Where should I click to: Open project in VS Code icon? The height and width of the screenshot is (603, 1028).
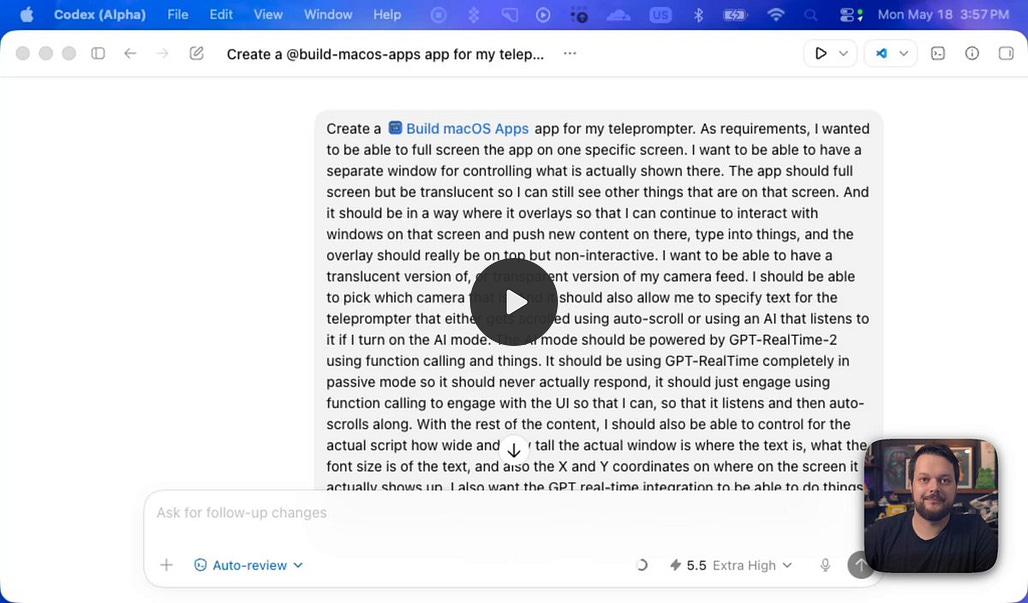[882, 54]
